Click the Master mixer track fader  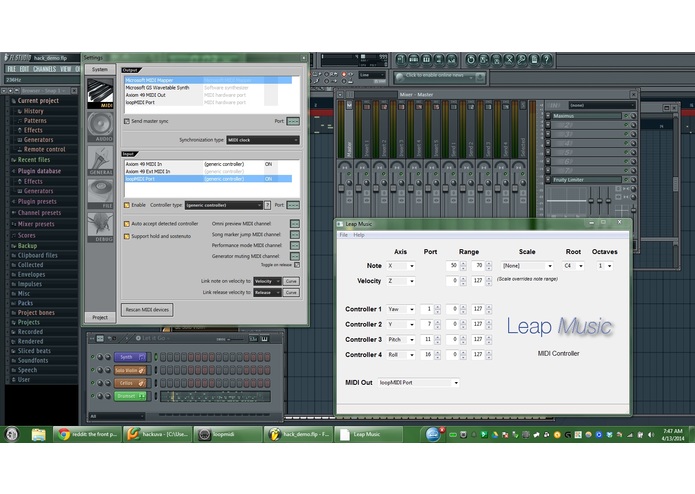click(x=341, y=188)
